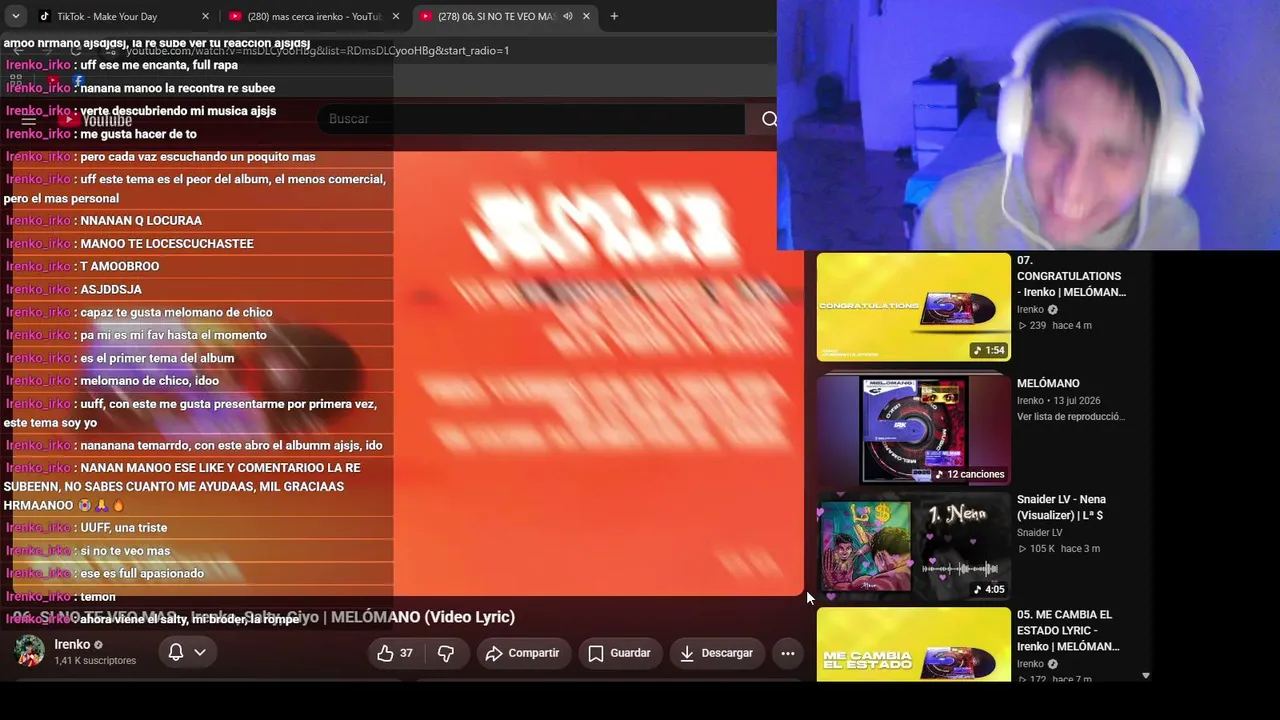The height and width of the screenshot is (720, 1280).
Task: Open the Irenko channel name above subscriber count
Action: [72, 645]
